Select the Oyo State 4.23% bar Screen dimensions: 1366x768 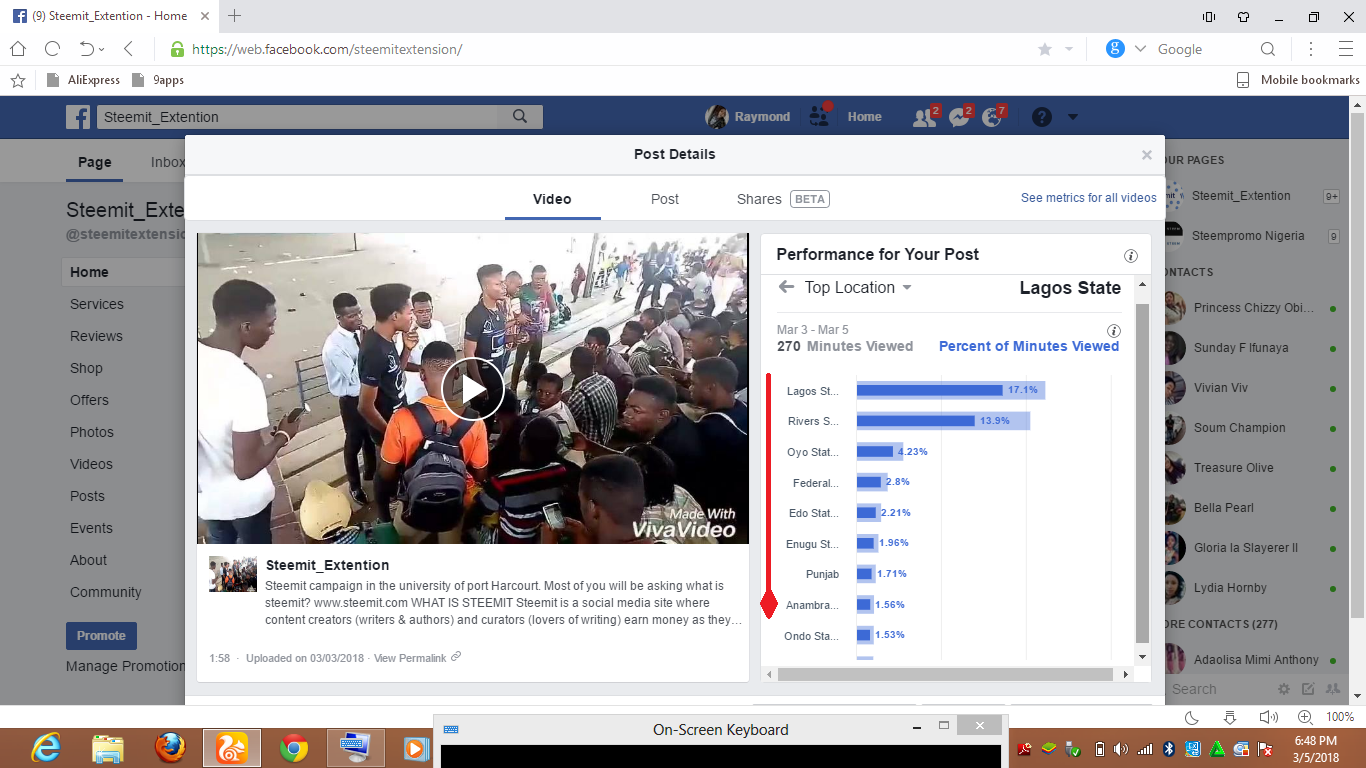point(880,451)
